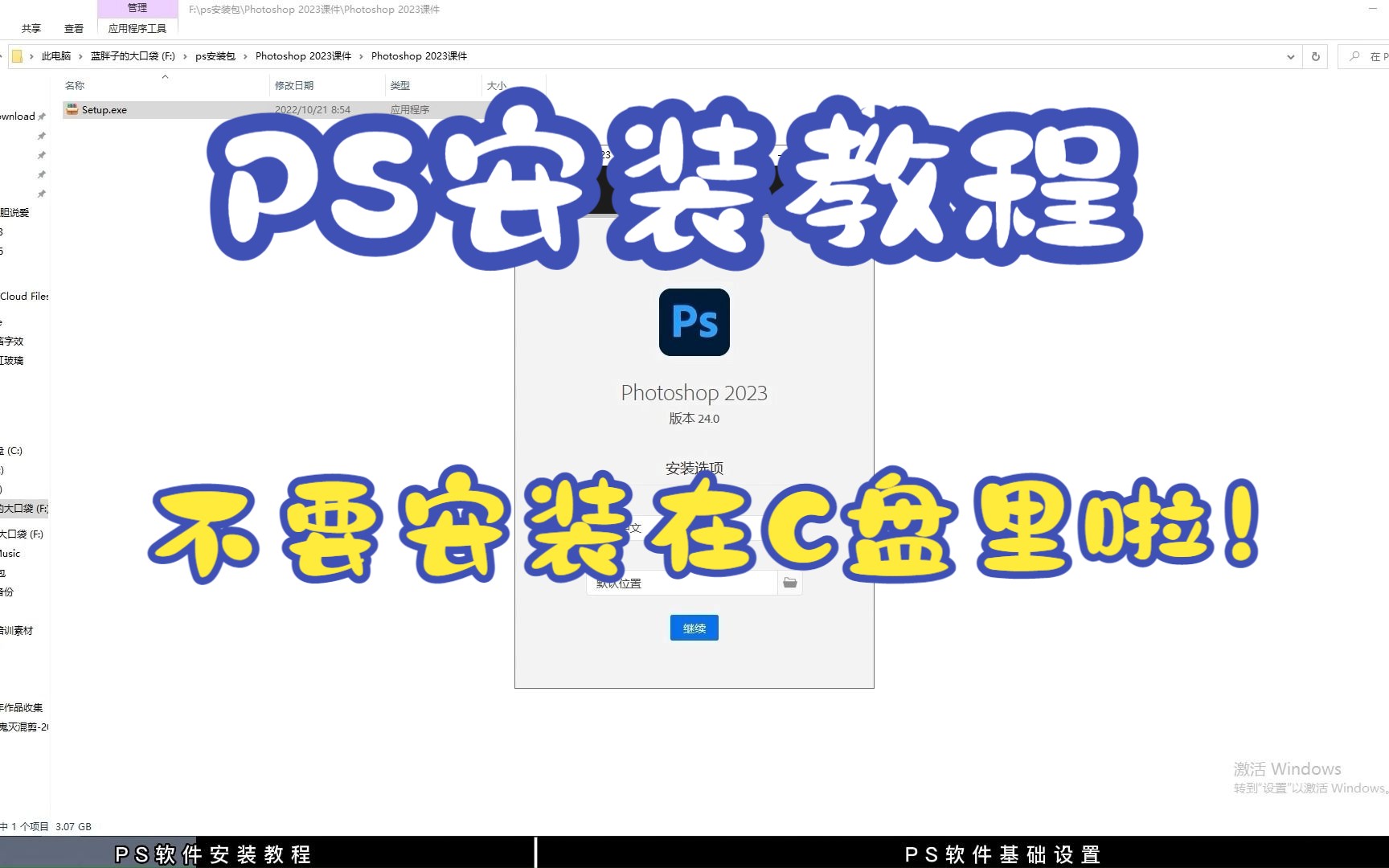
Task: Click 版本 24.0 text in installer
Action: pos(694,419)
